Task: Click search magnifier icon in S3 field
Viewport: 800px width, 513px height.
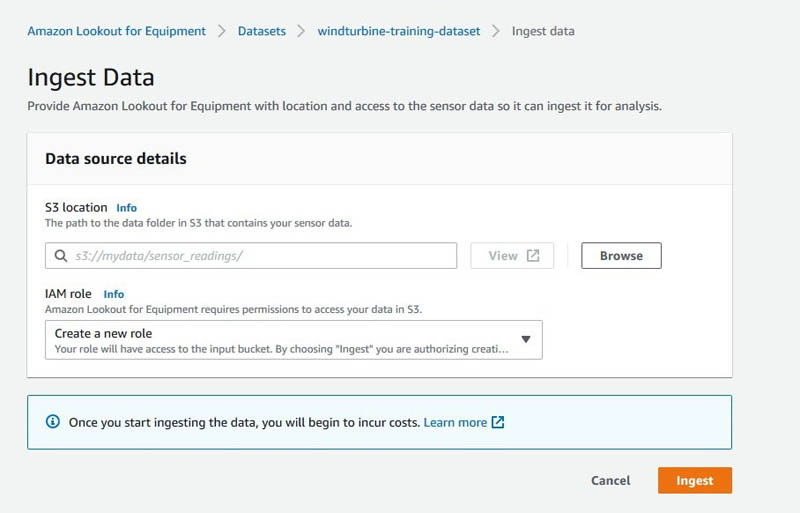Action: tap(61, 256)
